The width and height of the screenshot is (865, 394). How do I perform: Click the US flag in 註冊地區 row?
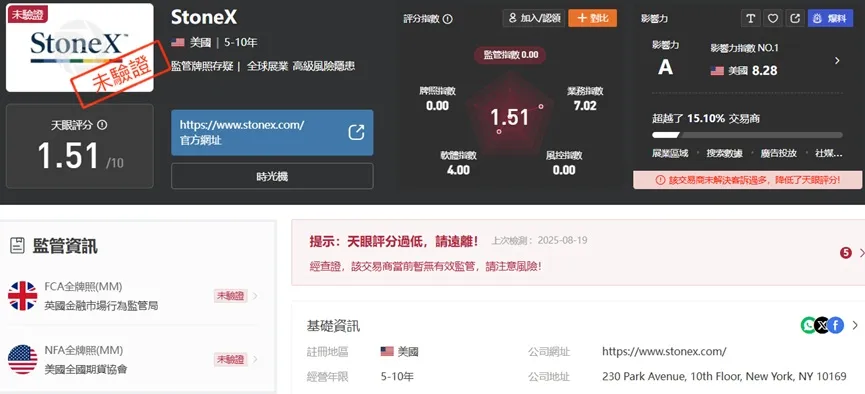(x=387, y=352)
